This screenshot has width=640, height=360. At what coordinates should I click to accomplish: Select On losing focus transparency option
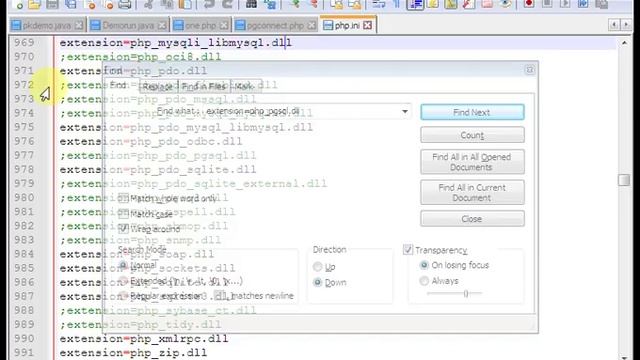tap(424, 265)
